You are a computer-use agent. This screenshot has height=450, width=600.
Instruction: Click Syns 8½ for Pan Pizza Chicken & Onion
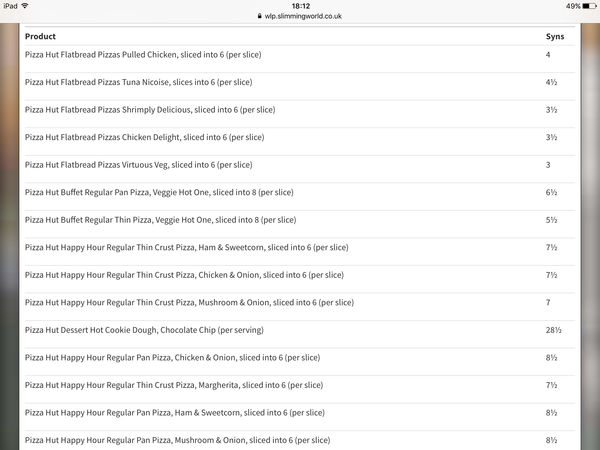(551, 358)
